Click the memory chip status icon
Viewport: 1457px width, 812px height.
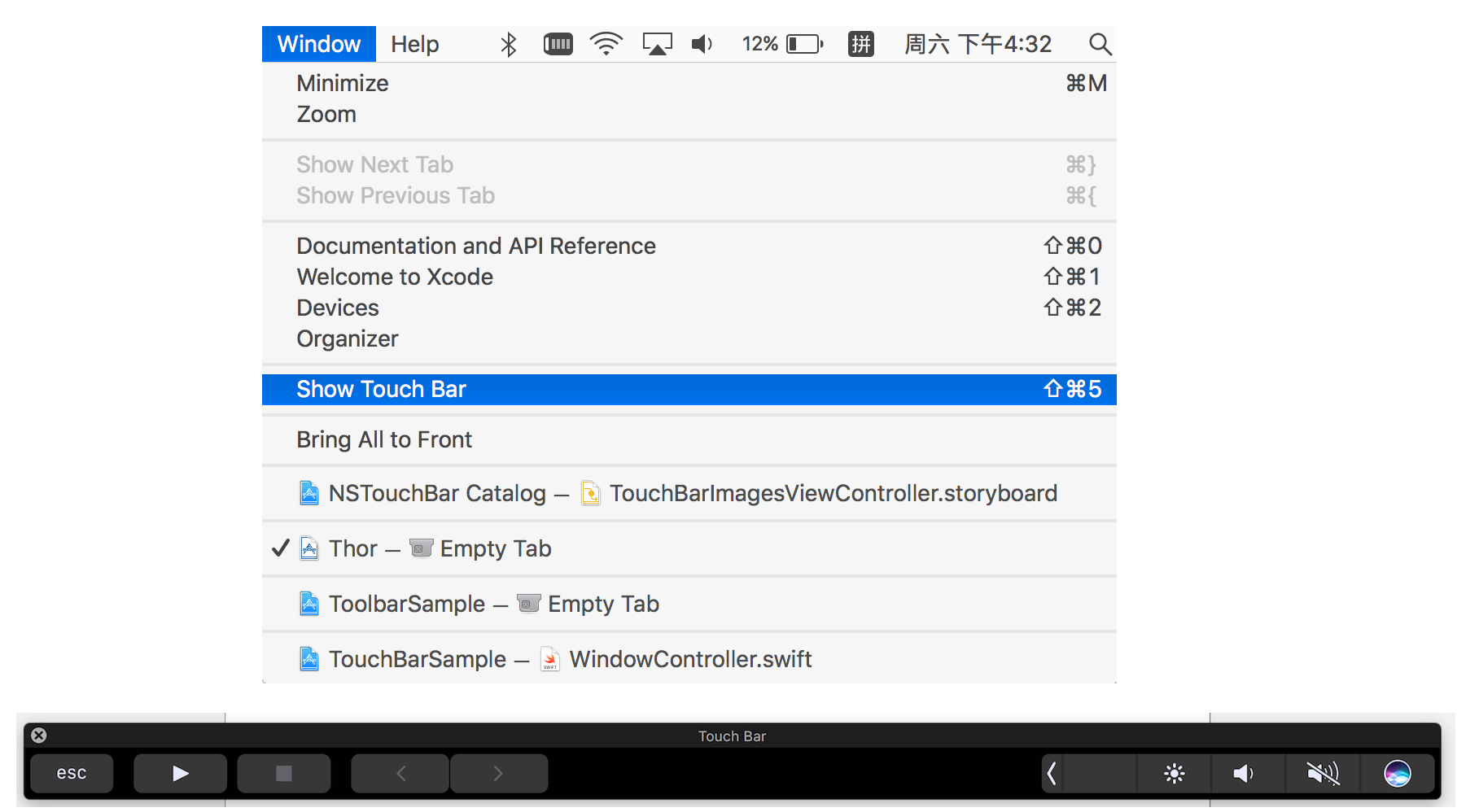[558, 44]
